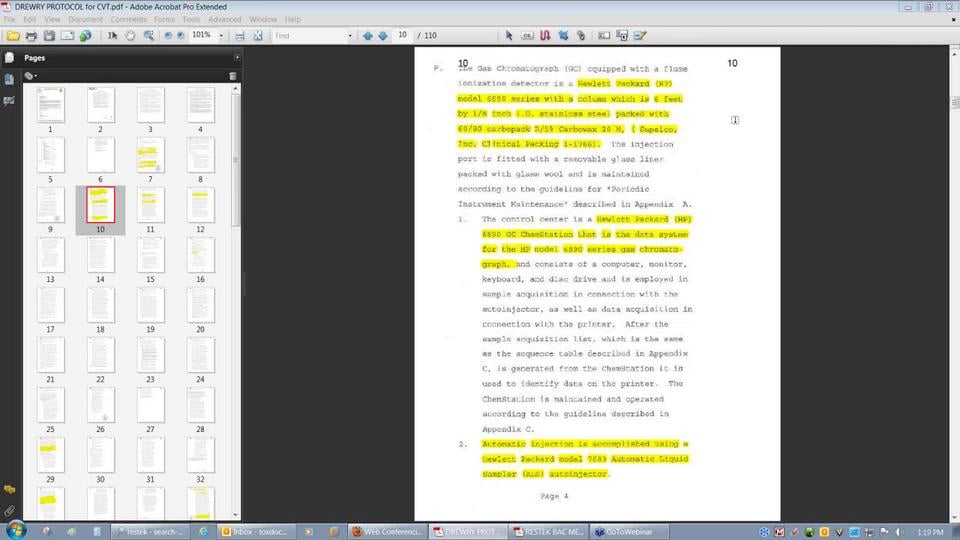Click the red article thread tool icon
This screenshot has width=960, height=540.
point(545,36)
